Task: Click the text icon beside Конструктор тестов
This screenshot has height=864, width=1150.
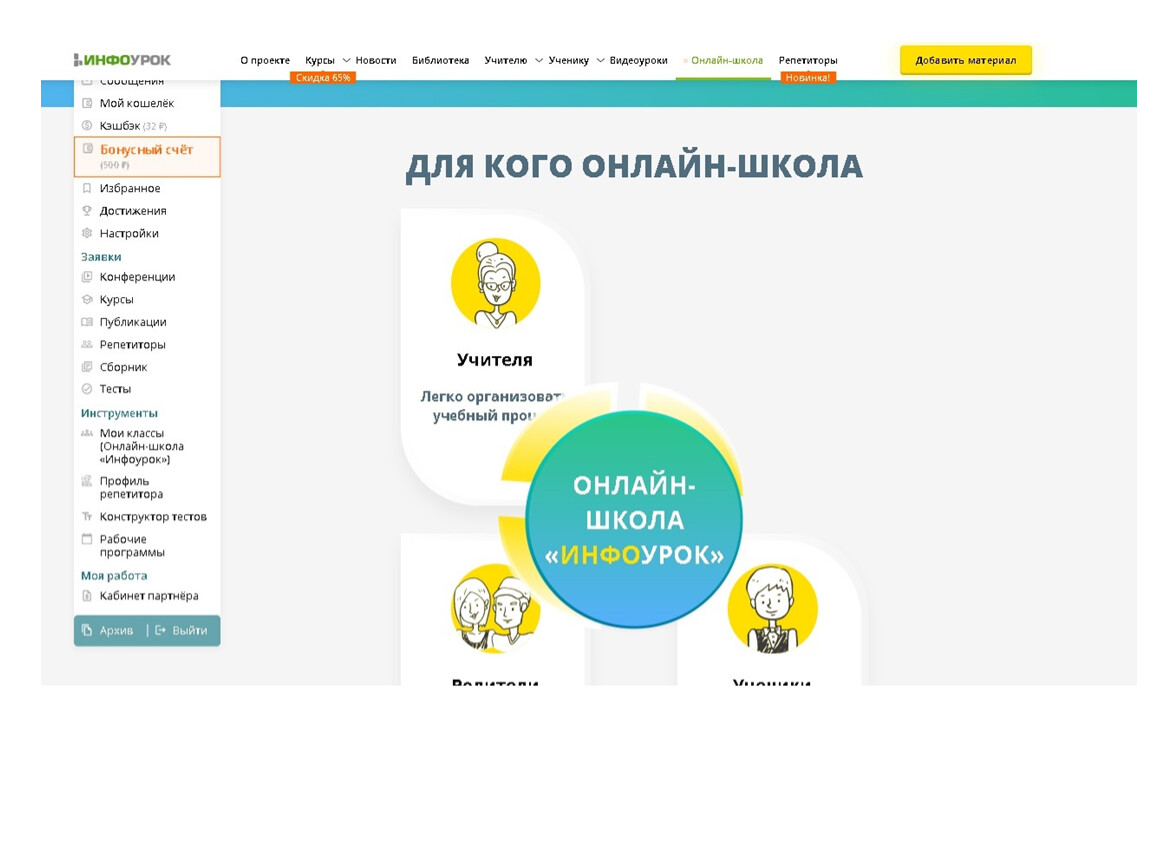Action: 87,517
